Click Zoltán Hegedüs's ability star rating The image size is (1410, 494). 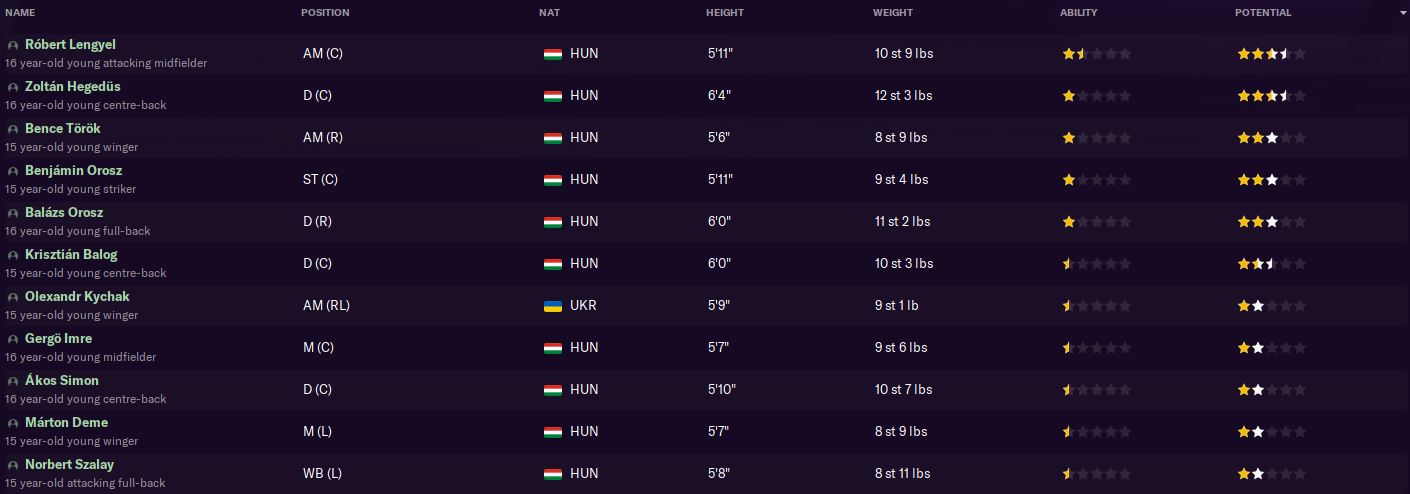pyautogui.click(x=1096, y=96)
